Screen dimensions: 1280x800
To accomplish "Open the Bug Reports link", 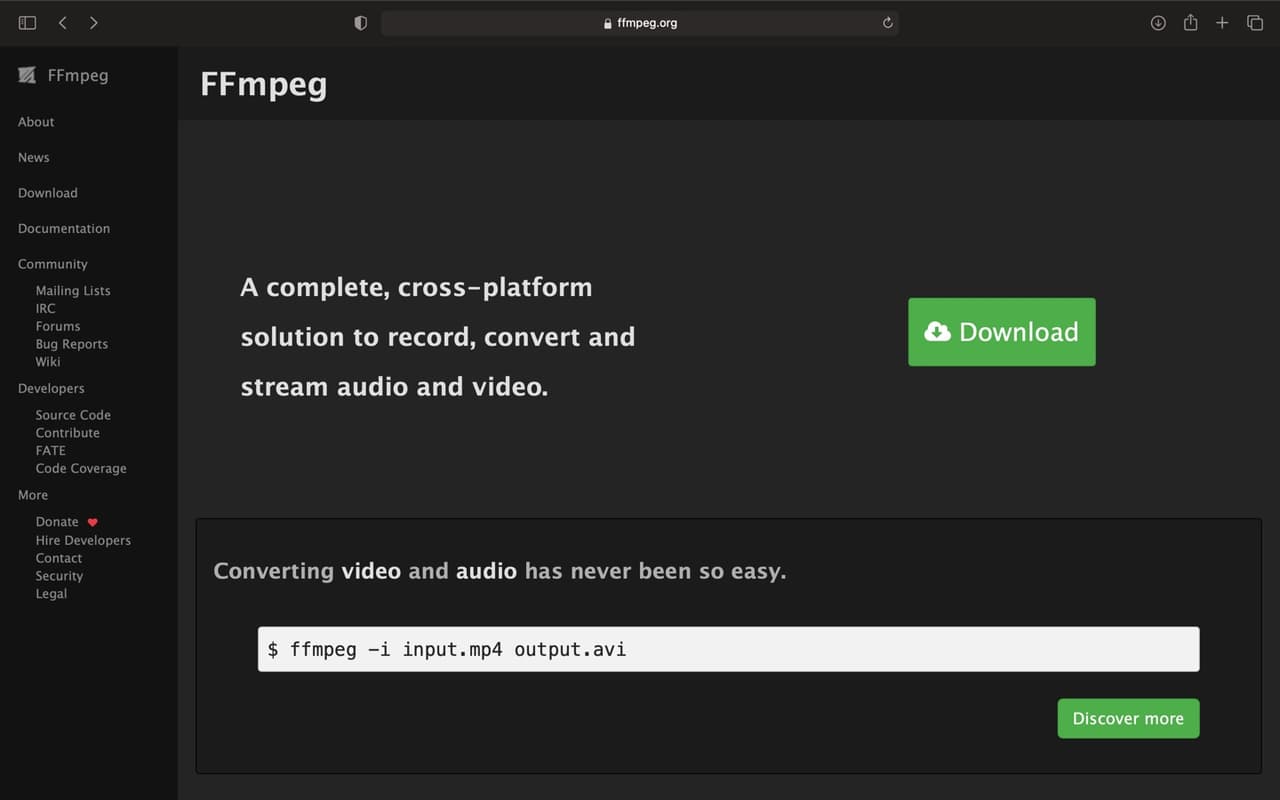I will [71, 344].
